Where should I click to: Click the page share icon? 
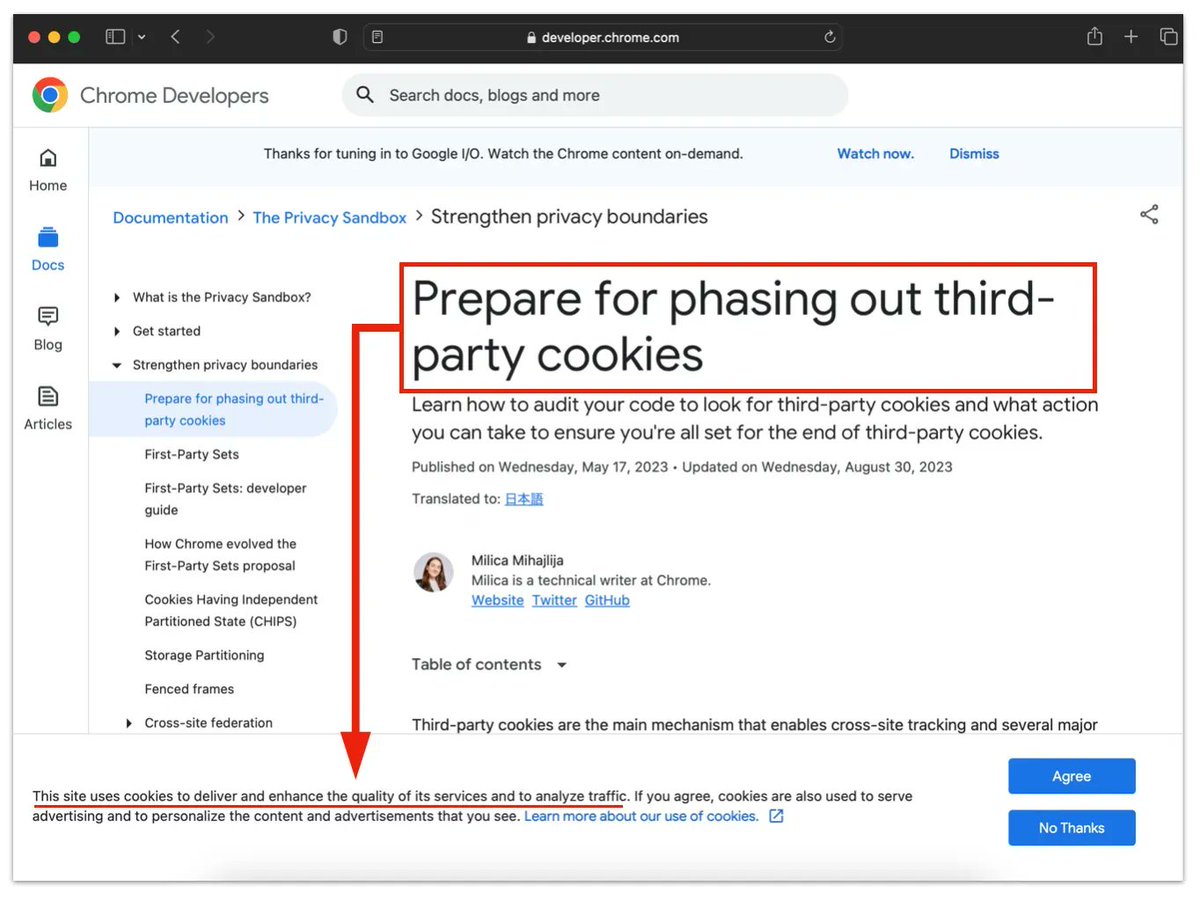point(1149,214)
